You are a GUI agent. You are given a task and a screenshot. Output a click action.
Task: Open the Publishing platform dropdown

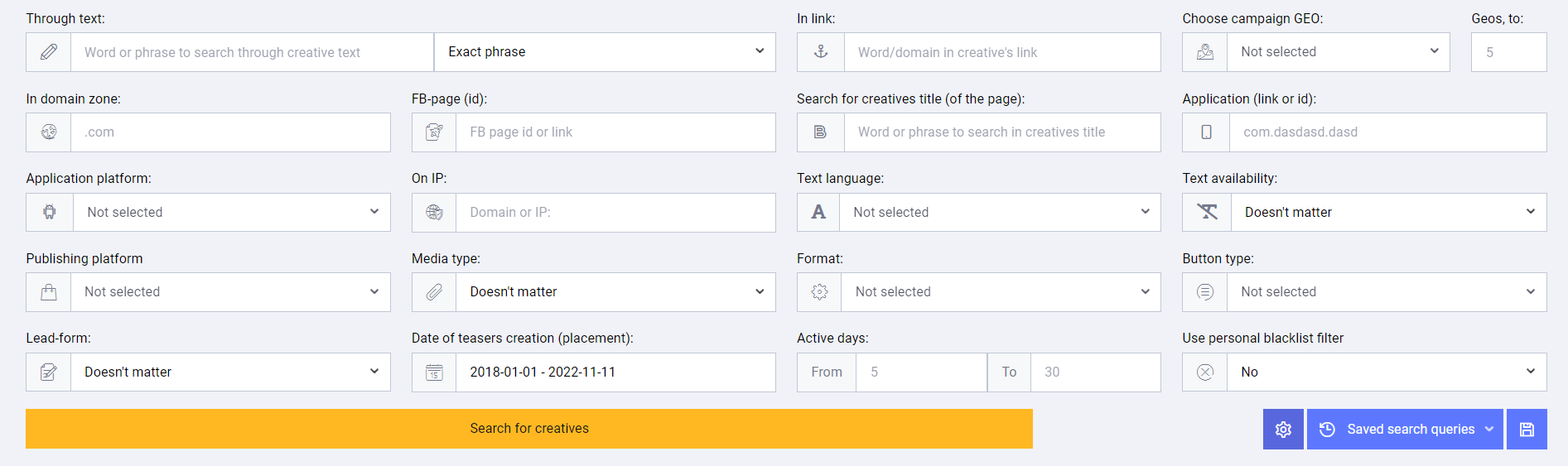[230, 292]
